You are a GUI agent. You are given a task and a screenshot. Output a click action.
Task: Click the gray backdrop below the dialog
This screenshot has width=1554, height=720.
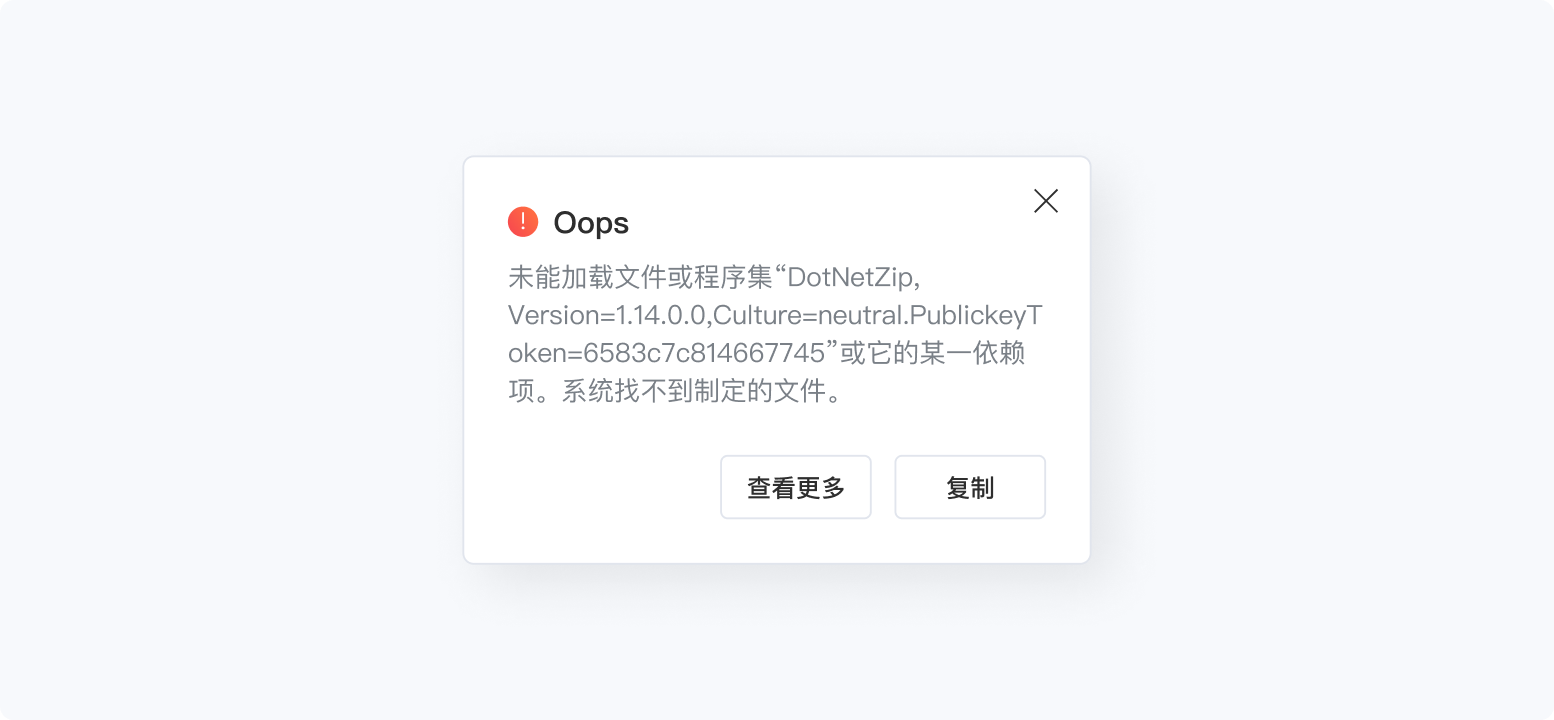(x=777, y=642)
